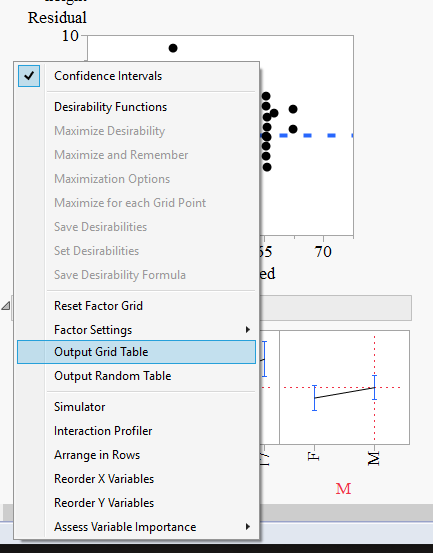Click the vertical red dotted line at M
Image resolution: width=433 pixels, height=553 pixels.
(x=374, y=354)
